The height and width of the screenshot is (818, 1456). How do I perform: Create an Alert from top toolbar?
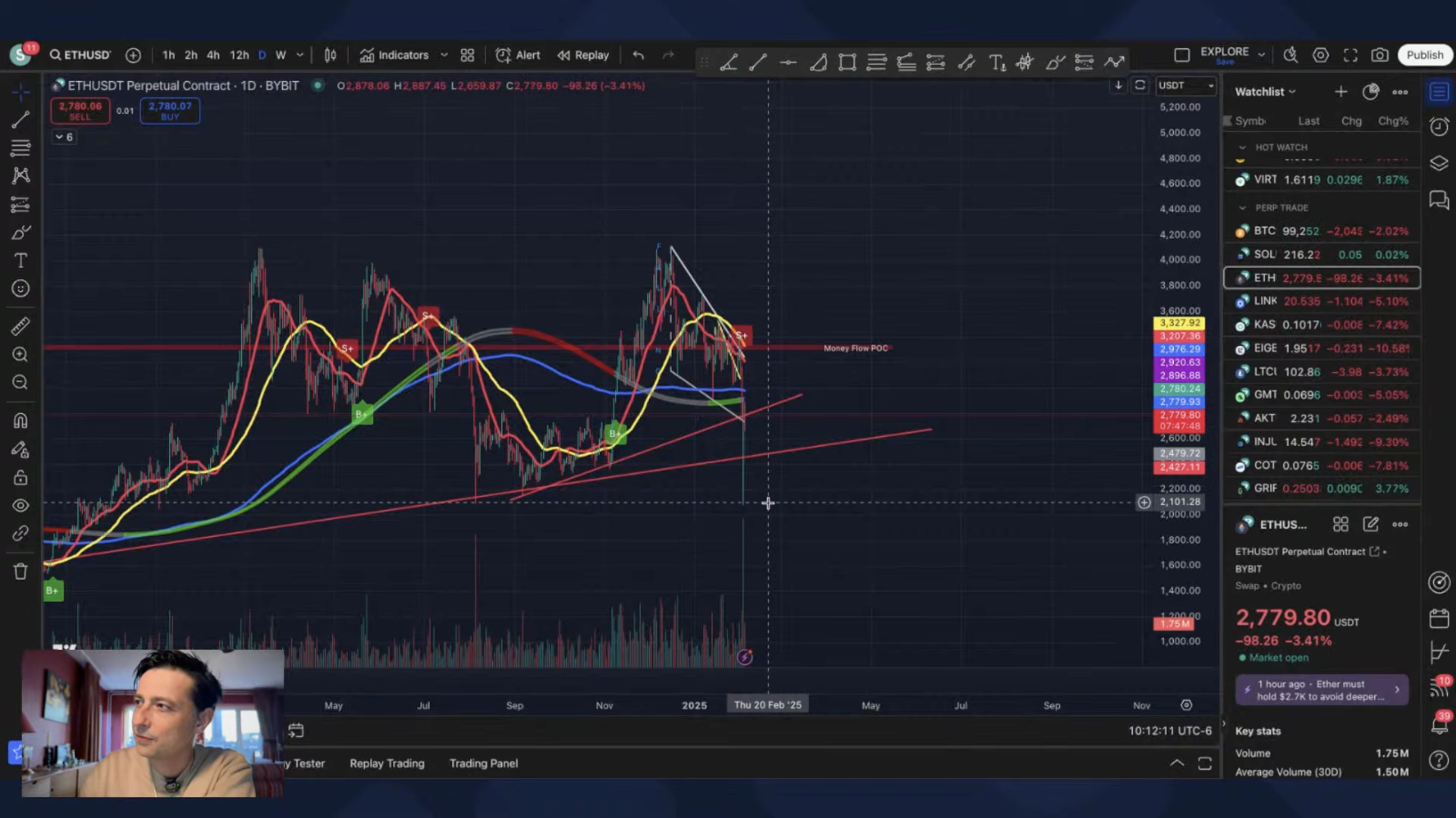518,55
